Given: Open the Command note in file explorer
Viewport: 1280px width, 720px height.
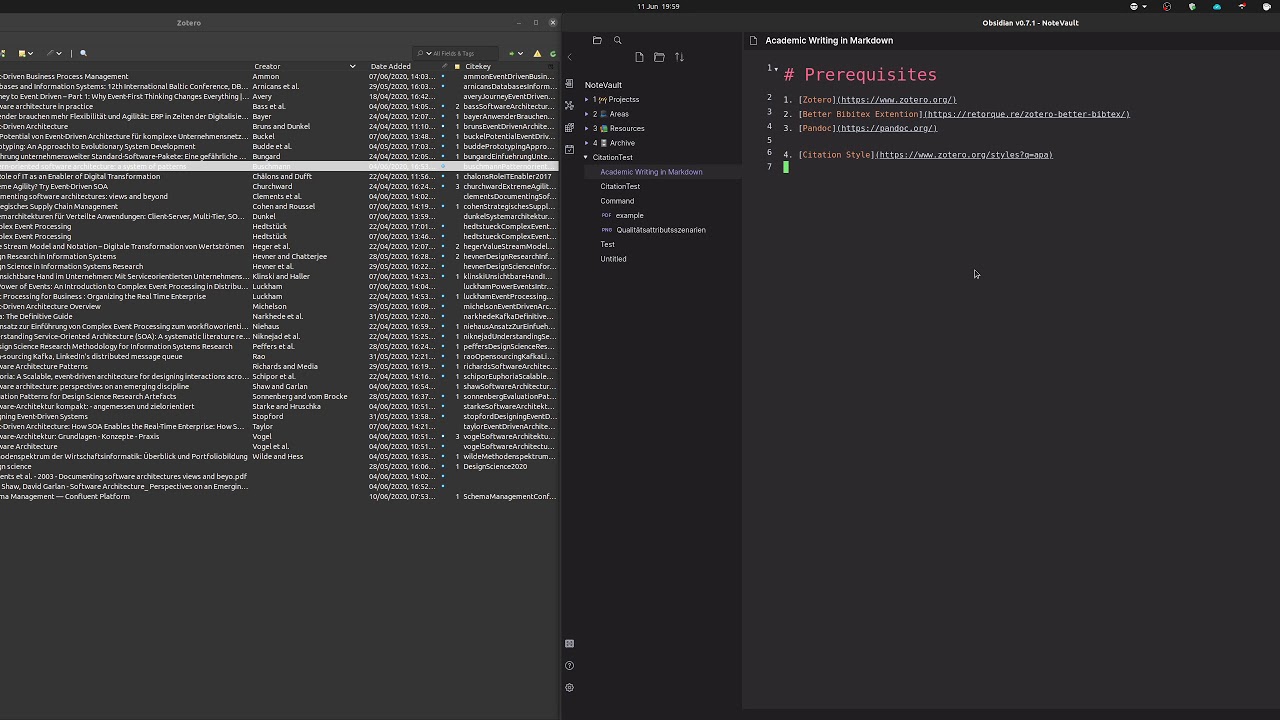Looking at the screenshot, I should click(617, 201).
